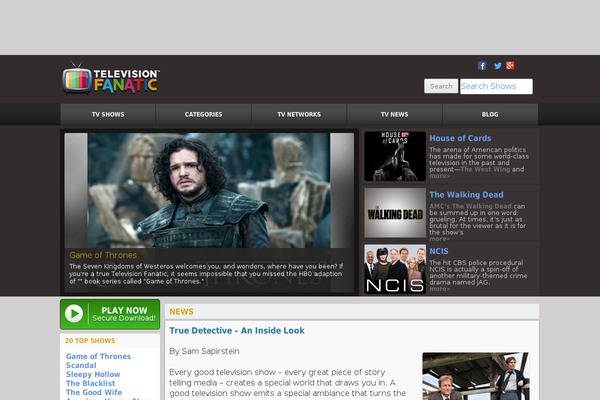Image resolution: width=600 pixels, height=400 pixels.
Task: Click the Television Fanatic logo
Action: 111,78
